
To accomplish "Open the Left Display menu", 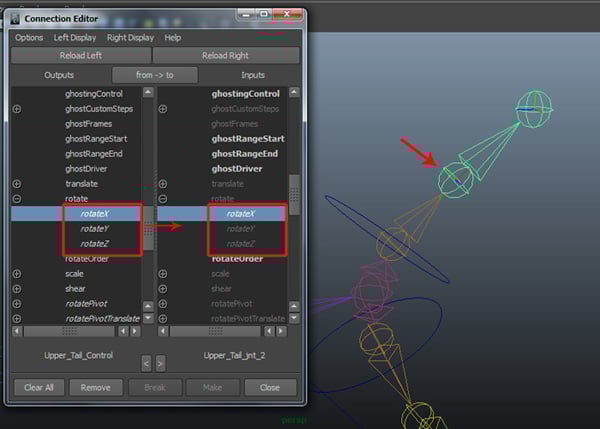I will click(75, 37).
